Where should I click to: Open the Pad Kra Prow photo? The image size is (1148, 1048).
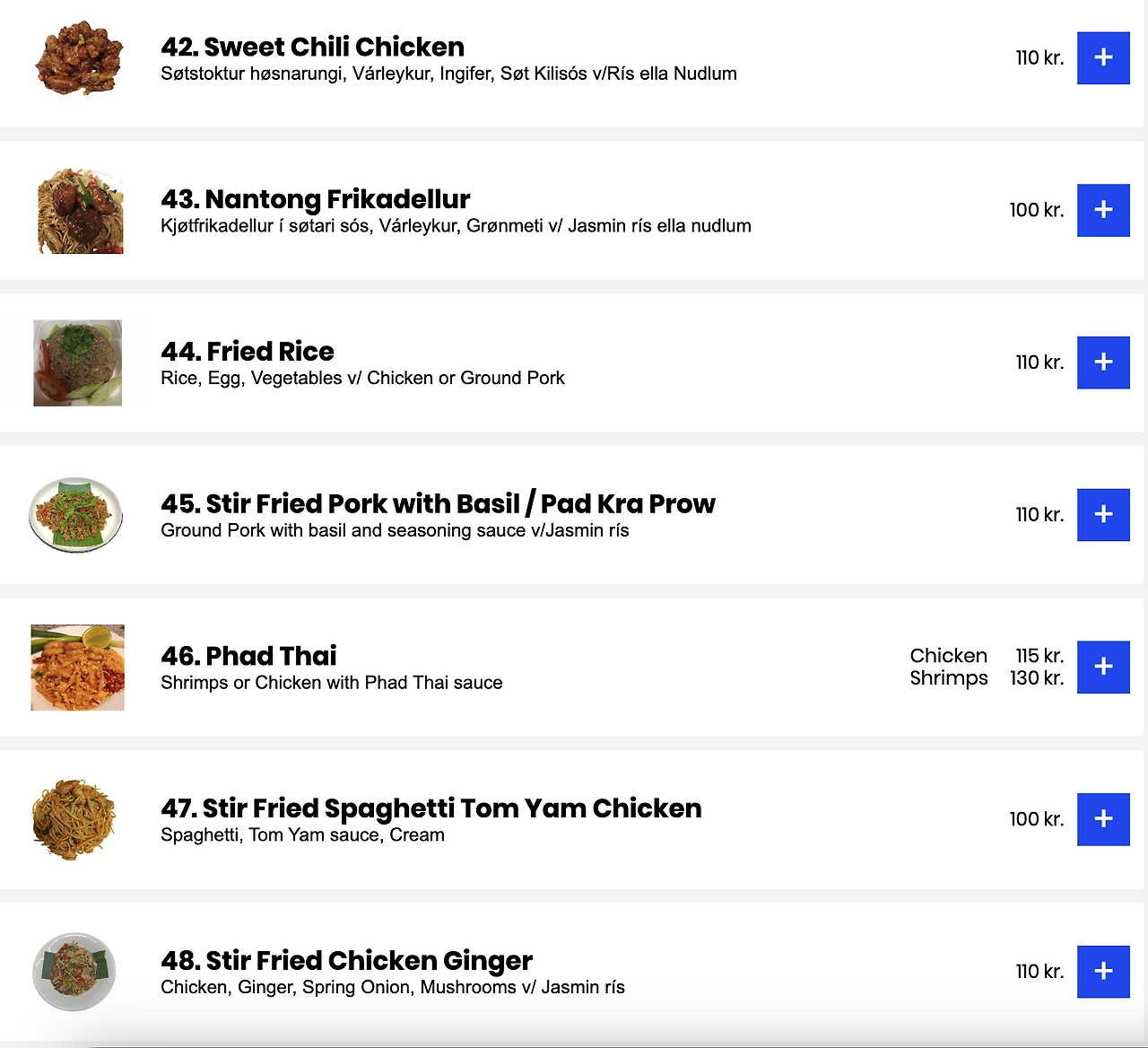point(76,515)
